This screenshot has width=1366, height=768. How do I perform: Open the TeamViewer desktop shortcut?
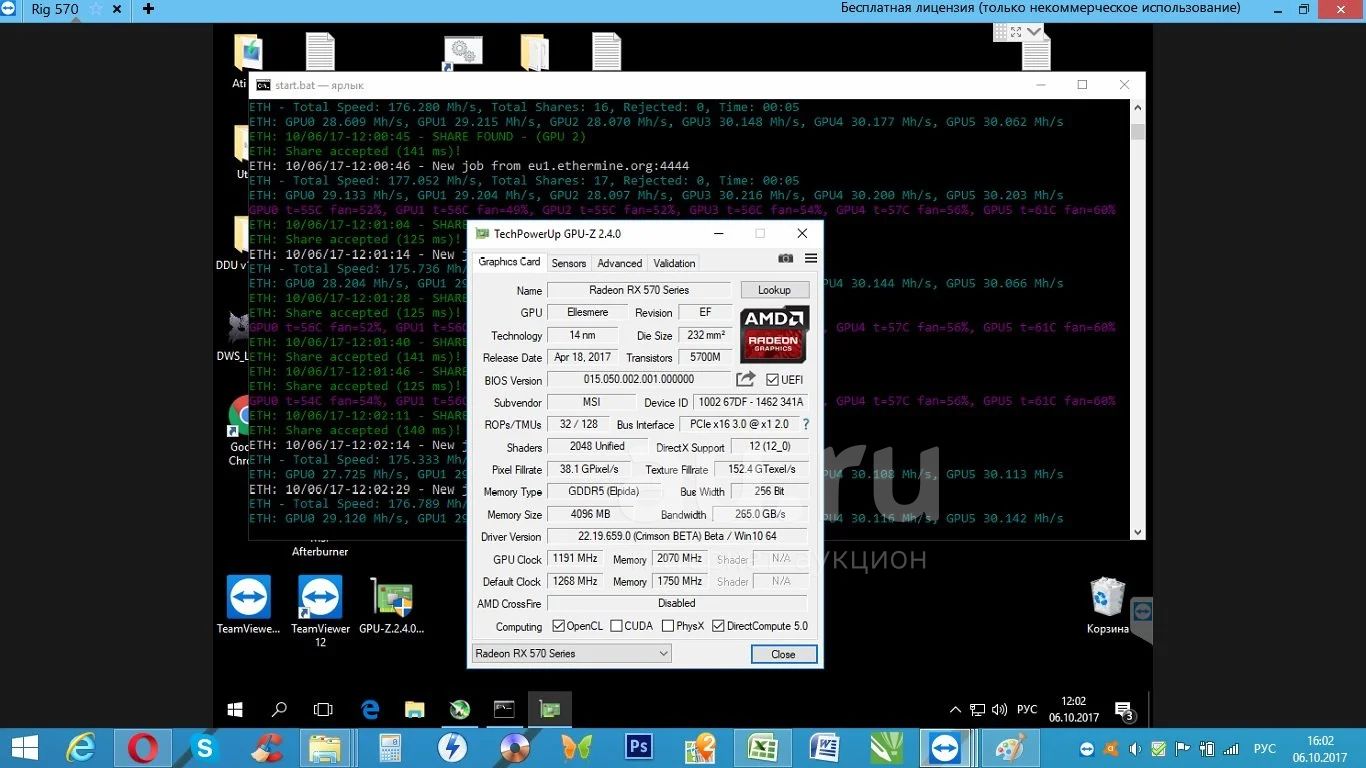(x=248, y=605)
